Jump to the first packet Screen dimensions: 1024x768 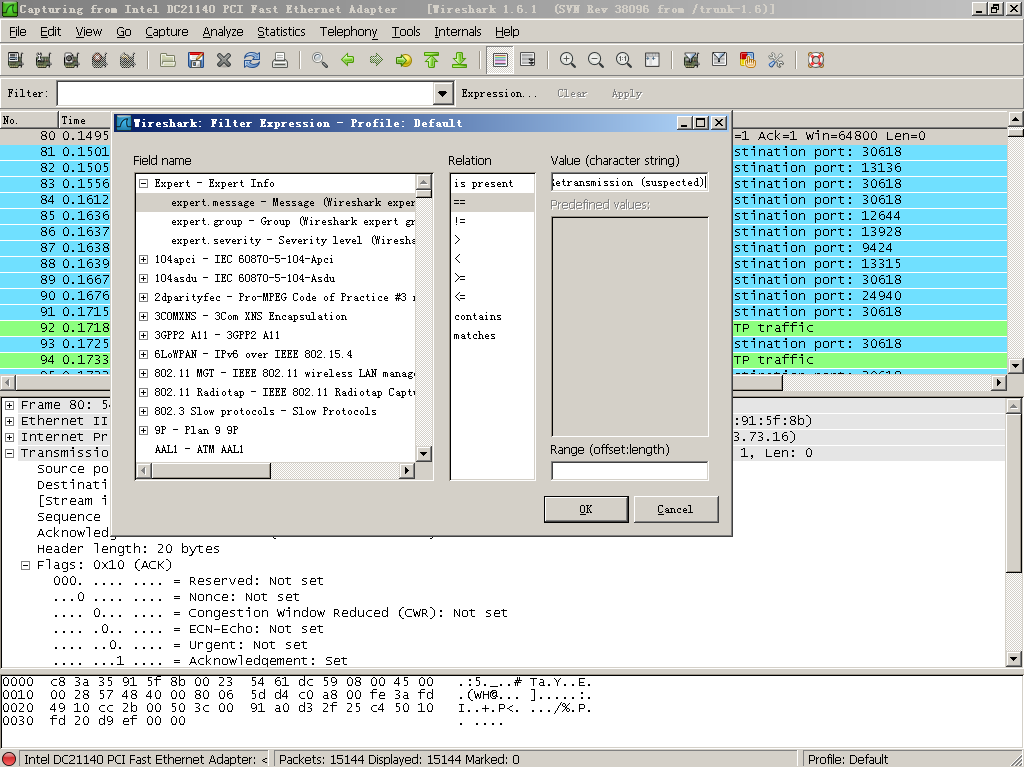[432, 60]
